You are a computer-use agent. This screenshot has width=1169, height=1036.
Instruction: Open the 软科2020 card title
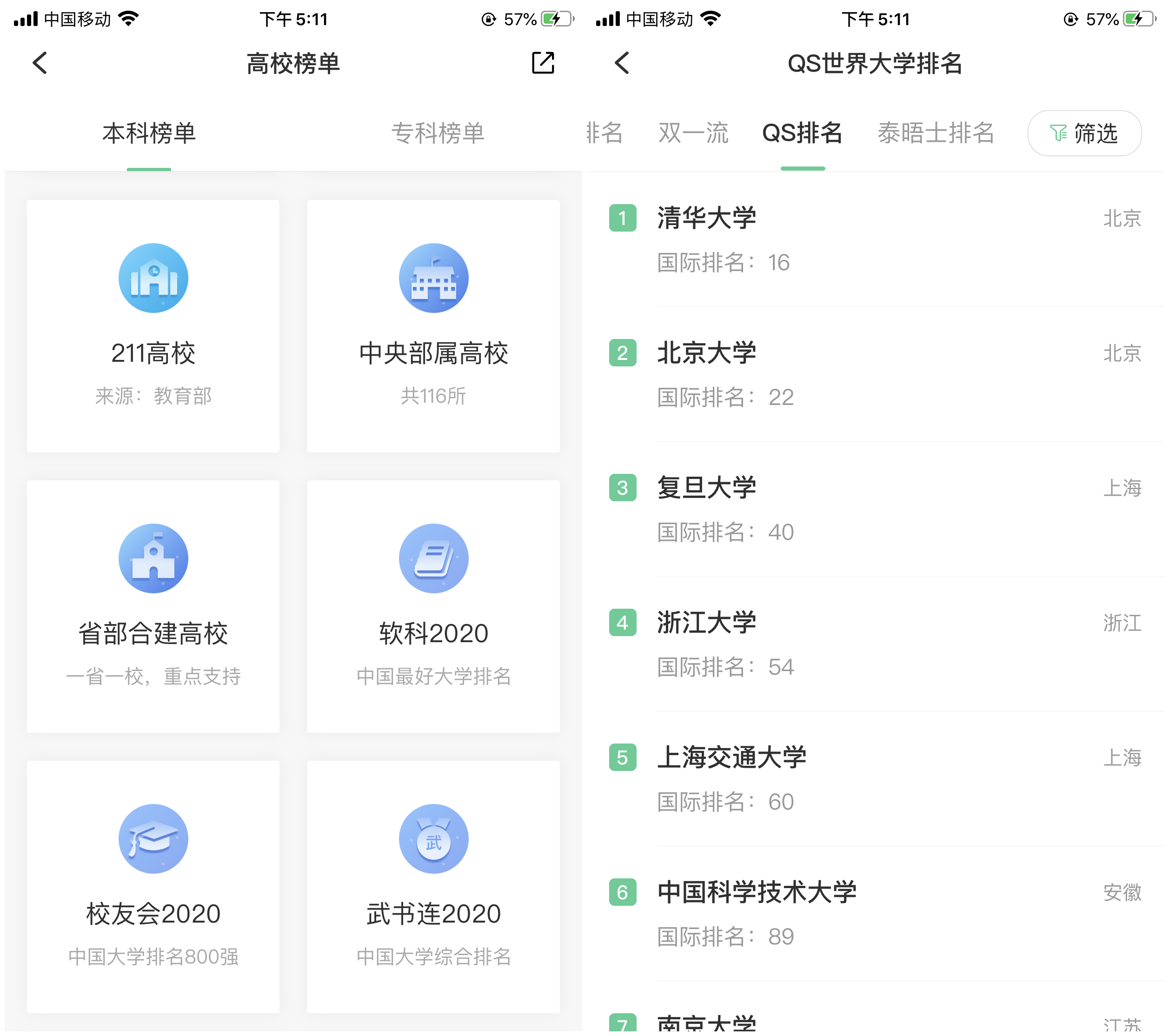point(433,633)
